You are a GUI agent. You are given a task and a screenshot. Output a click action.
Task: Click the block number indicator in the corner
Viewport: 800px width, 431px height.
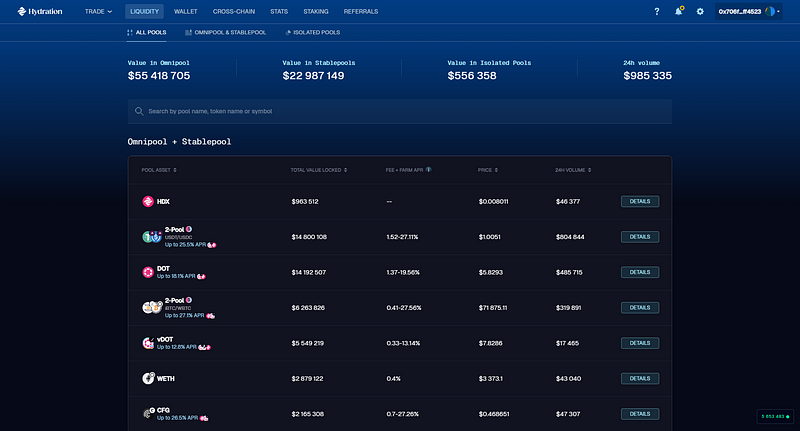[775, 416]
